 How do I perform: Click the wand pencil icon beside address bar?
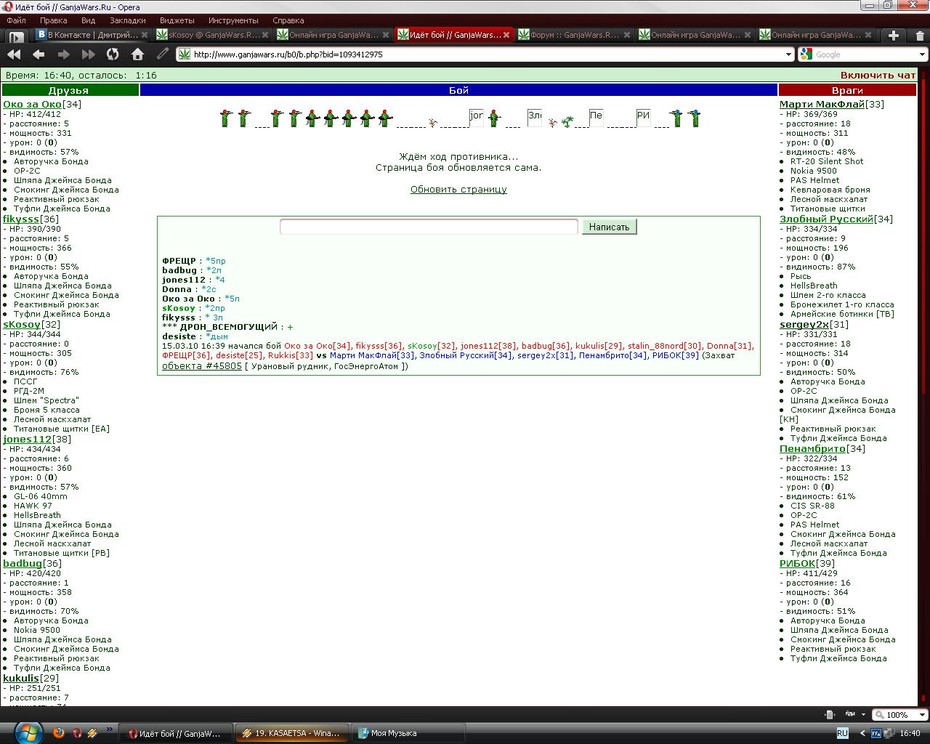tap(162, 55)
